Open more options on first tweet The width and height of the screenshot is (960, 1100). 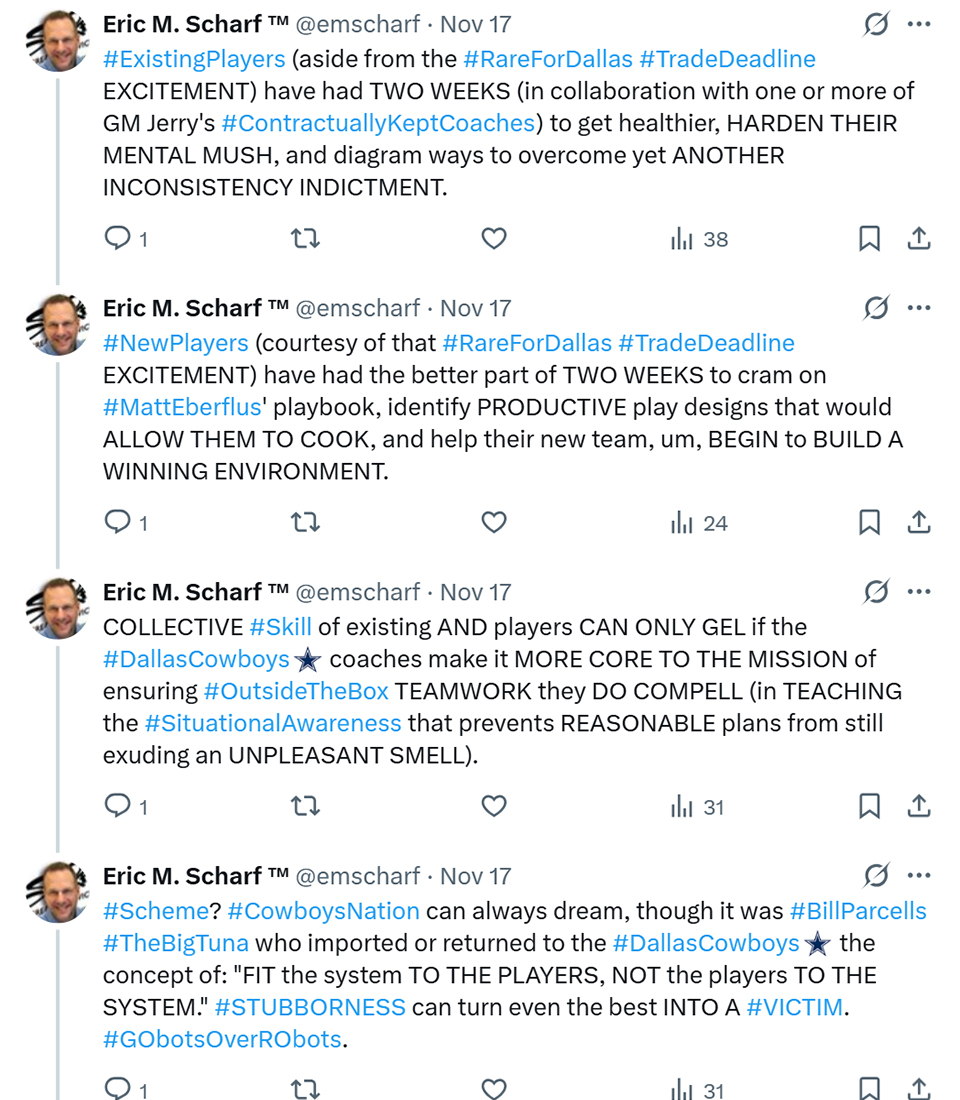(919, 24)
